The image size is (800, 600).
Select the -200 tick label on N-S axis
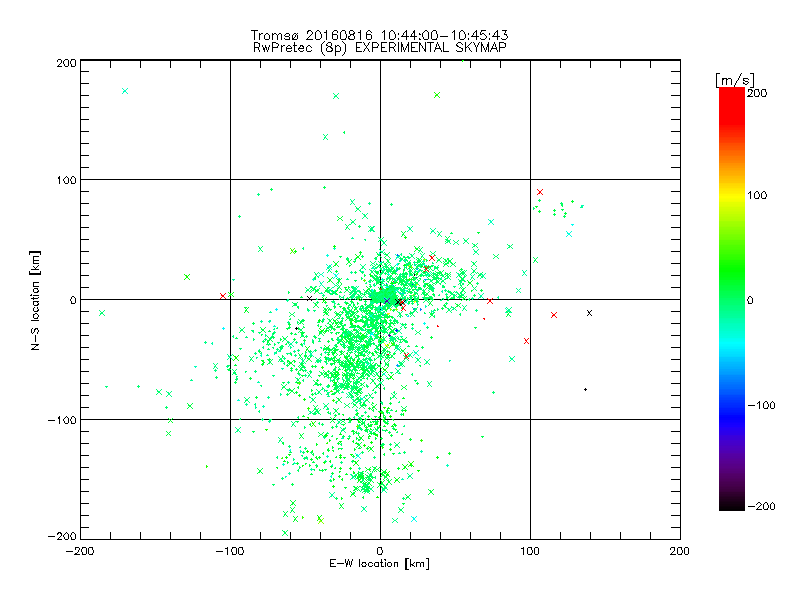pos(62,537)
